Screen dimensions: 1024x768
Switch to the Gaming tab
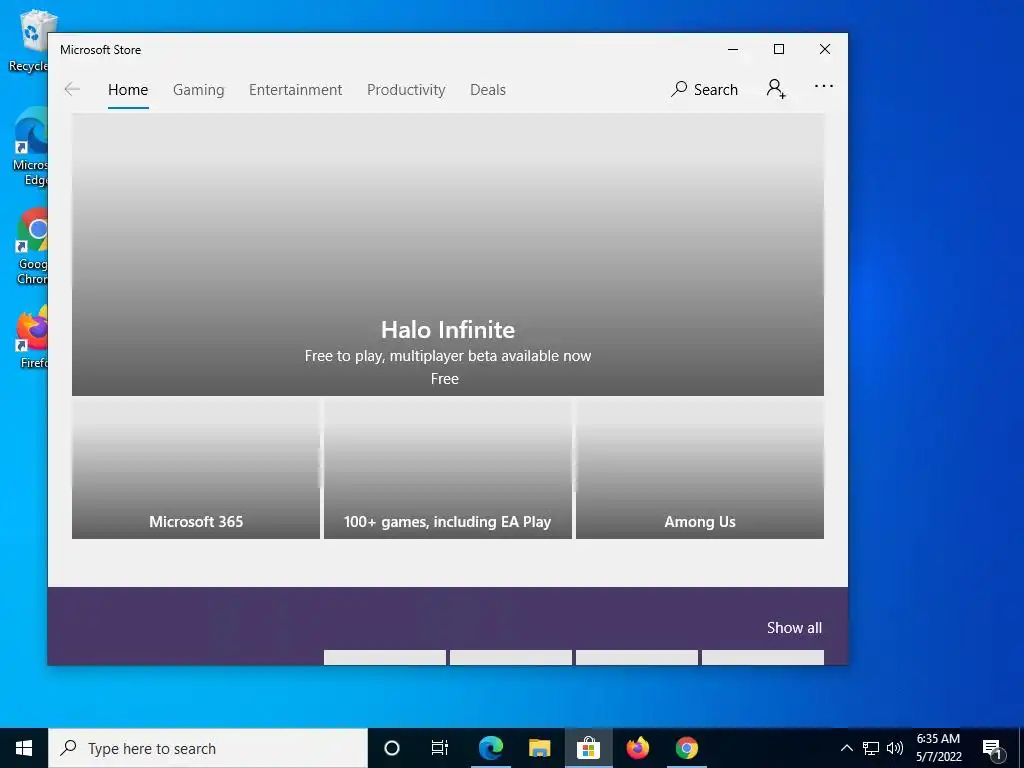pyautogui.click(x=199, y=89)
